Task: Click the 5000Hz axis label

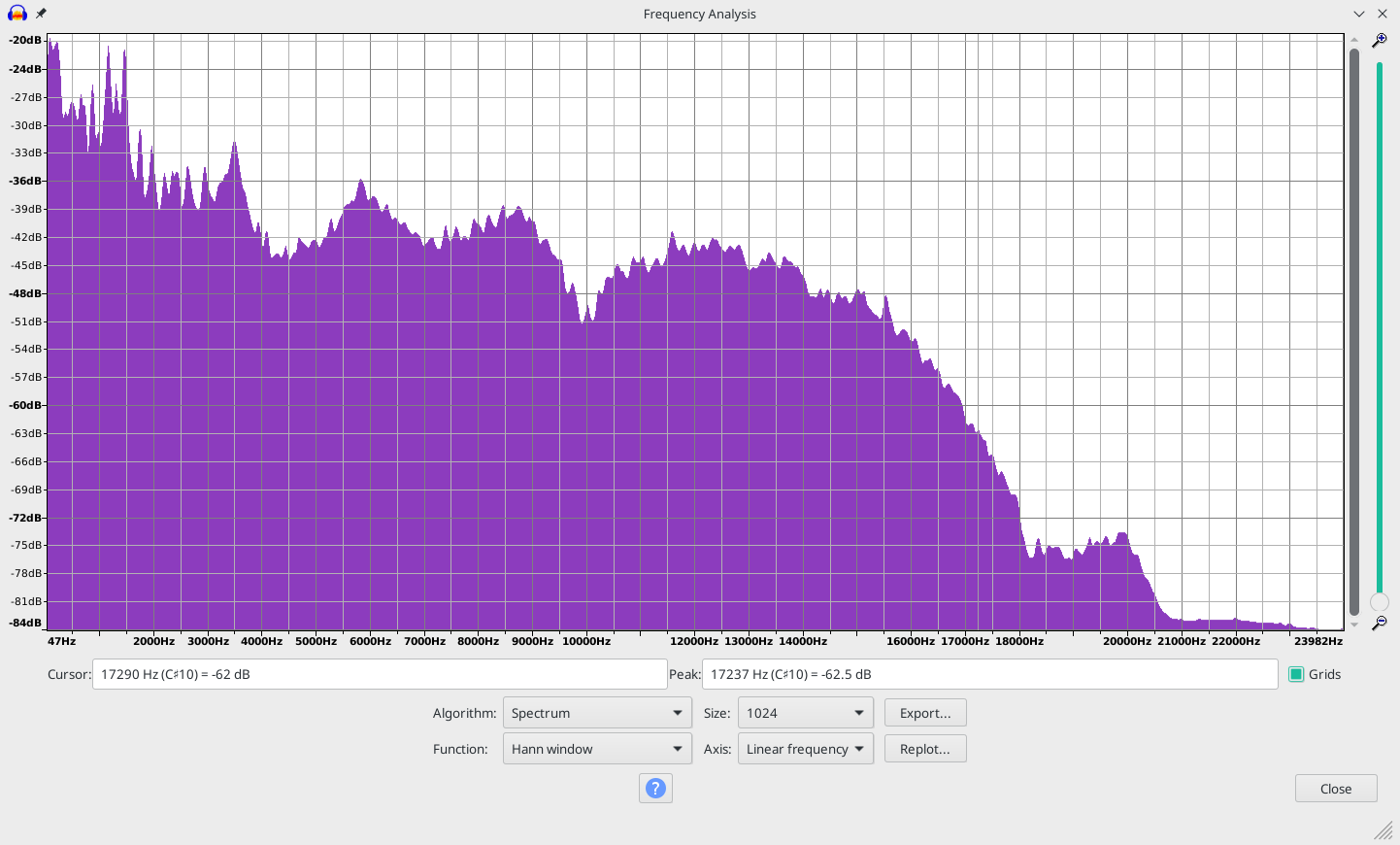Action: coord(316,641)
